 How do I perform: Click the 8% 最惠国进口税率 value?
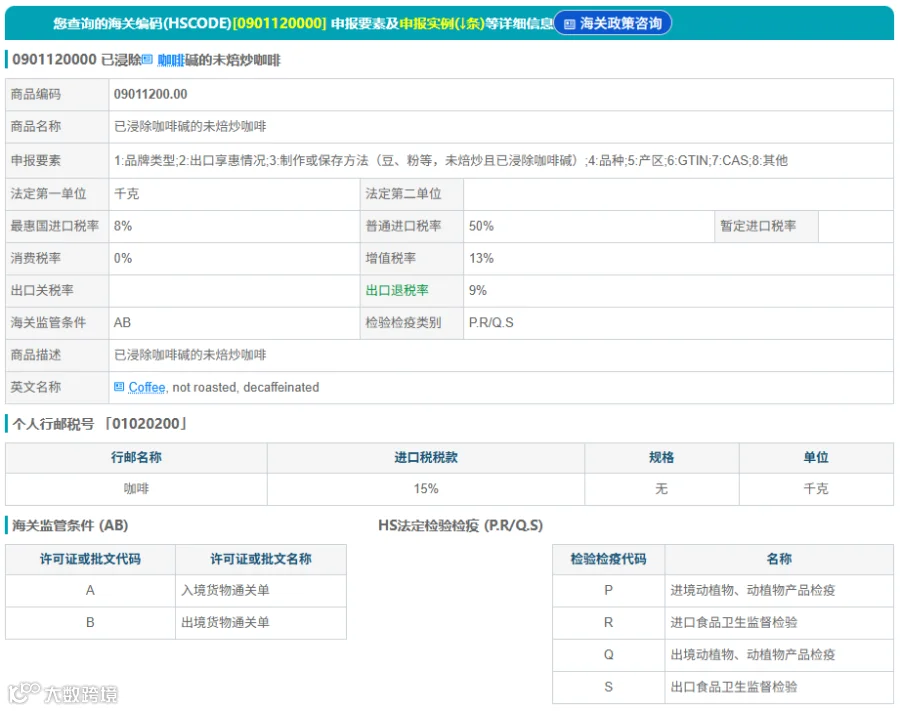(x=123, y=226)
